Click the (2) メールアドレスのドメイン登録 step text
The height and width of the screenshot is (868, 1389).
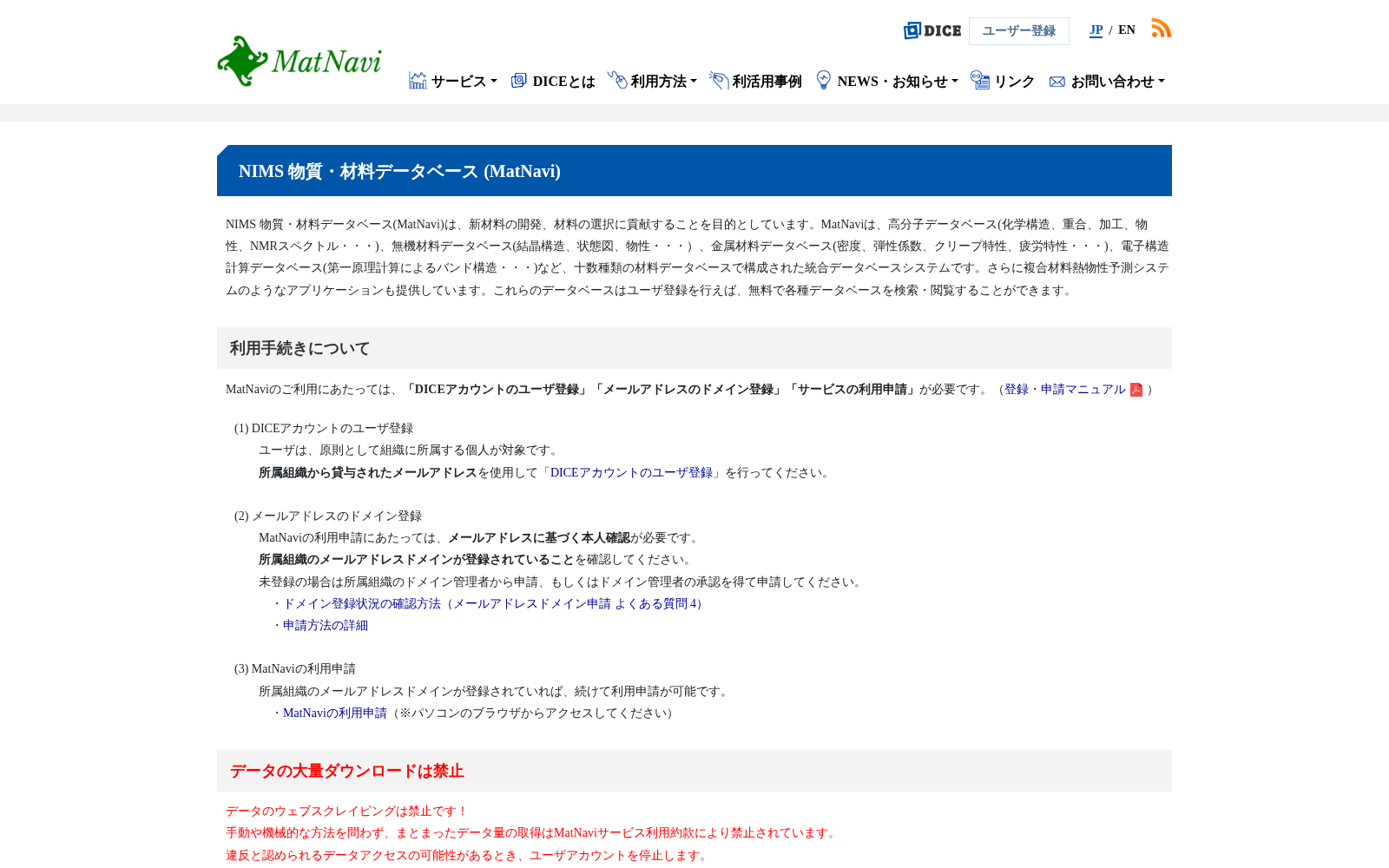click(x=328, y=516)
